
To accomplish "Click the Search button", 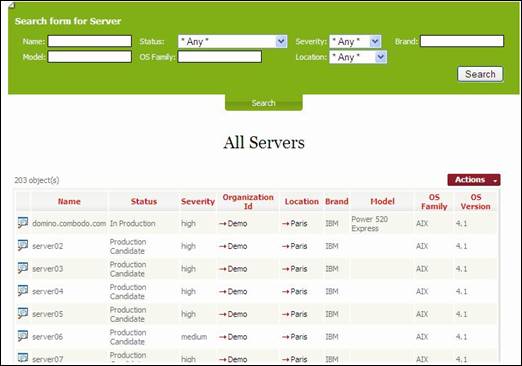I will coord(480,74).
